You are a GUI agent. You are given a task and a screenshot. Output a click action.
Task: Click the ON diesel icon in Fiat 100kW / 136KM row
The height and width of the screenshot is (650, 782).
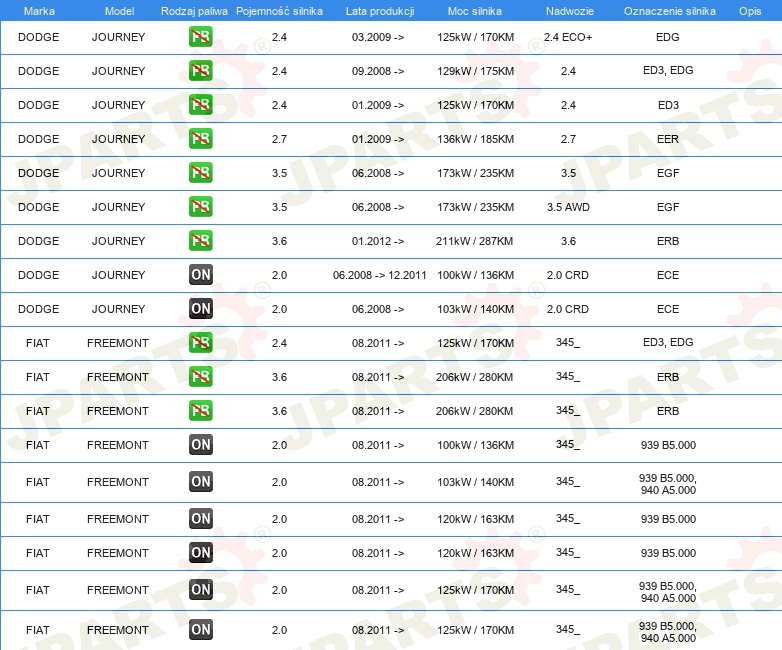point(200,444)
